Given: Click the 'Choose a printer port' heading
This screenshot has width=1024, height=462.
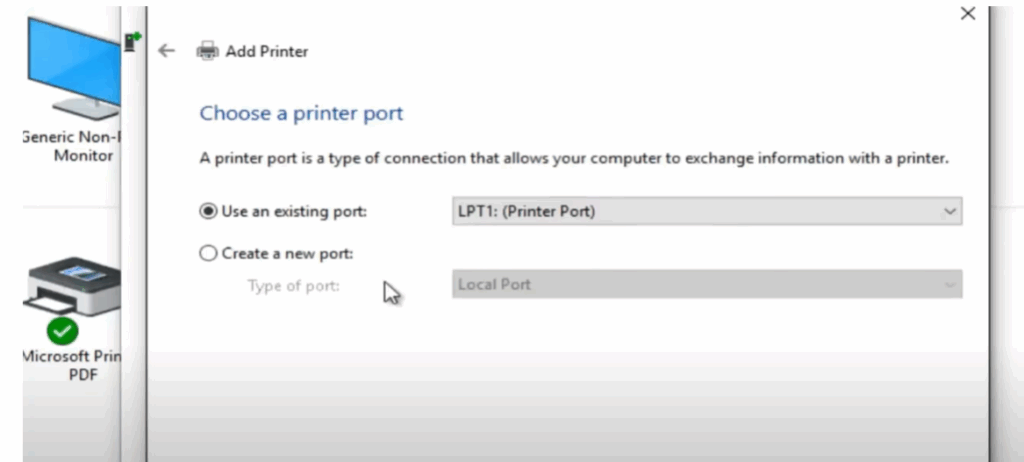Looking at the screenshot, I should point(301,113).
